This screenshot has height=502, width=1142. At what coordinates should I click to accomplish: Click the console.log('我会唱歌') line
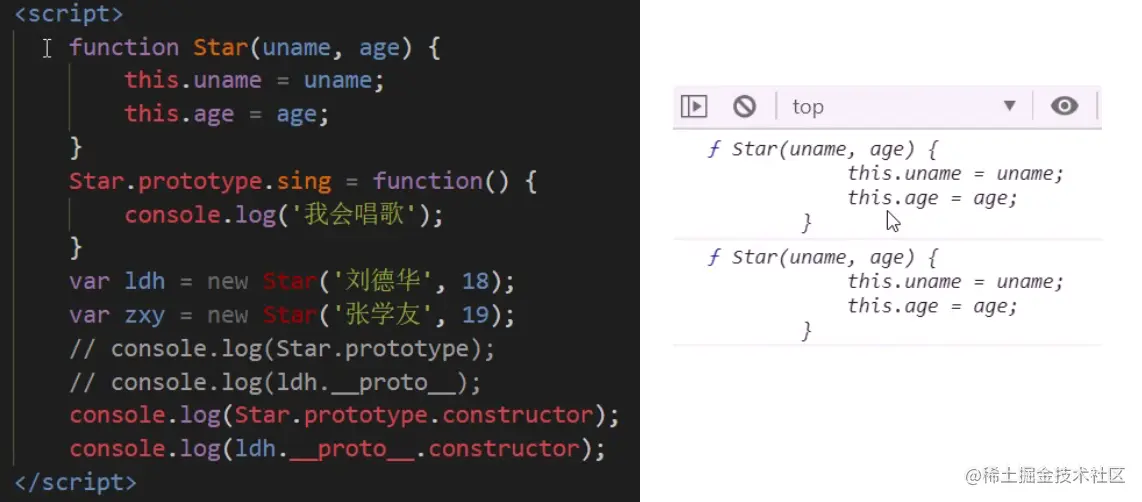click(x=284, y=214)
